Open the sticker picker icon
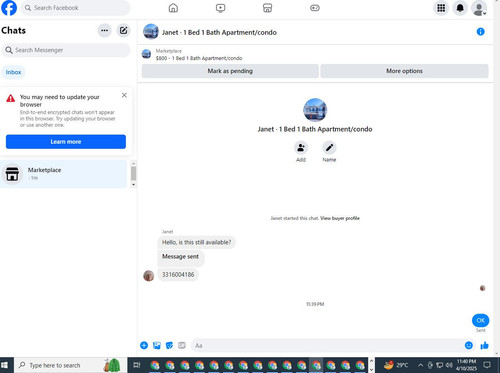Image resolution: width=500 pixels, height=373 pixels. [169, 345]
